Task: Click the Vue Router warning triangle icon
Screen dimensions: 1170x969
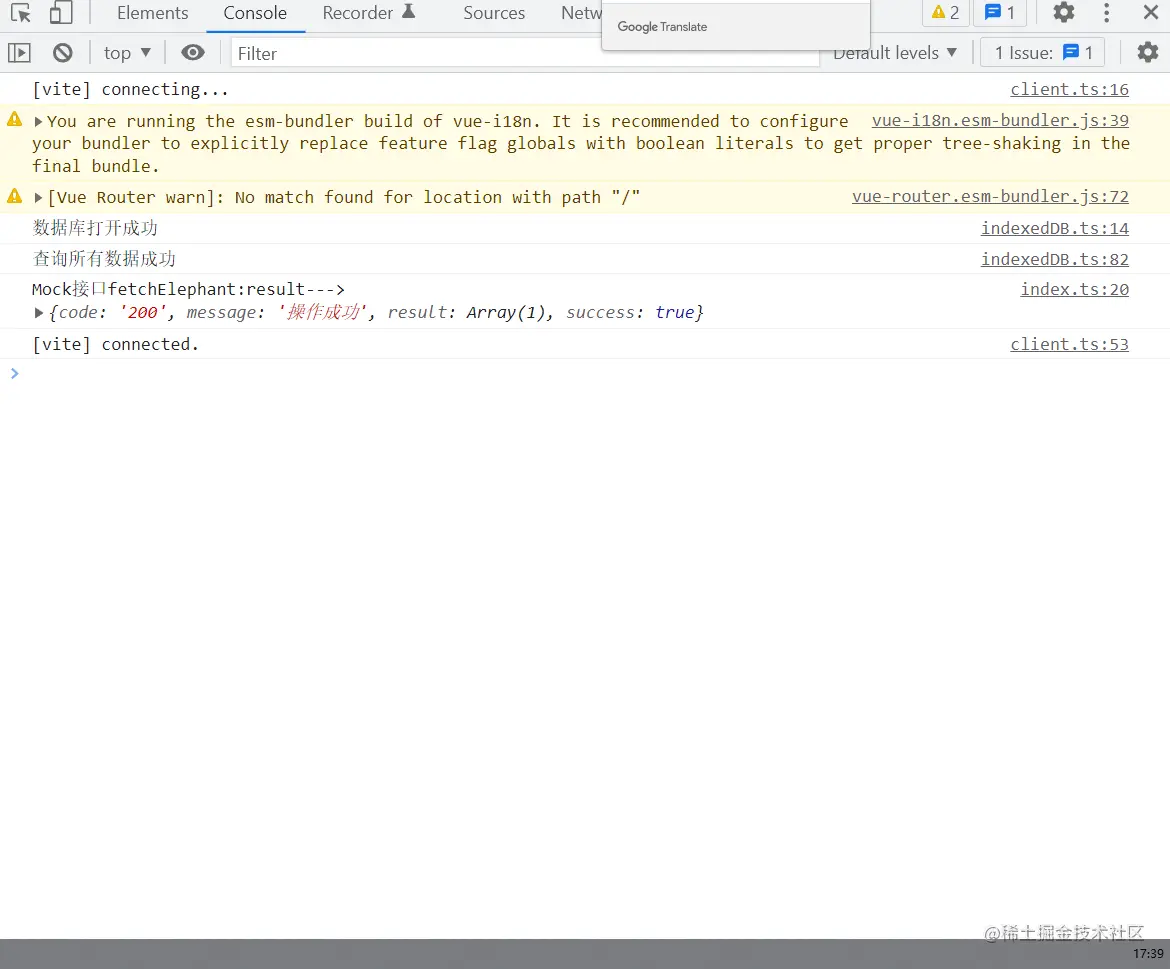Action: (x=14, y=195)
